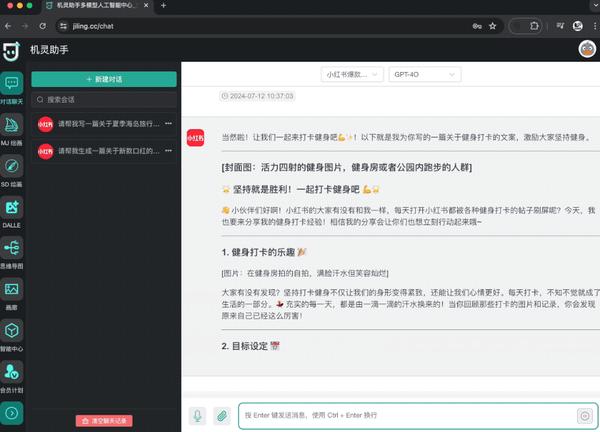Image resolution: width=600 pixels, height=432 pixels.
Task: Close the 机灵助手 browser tab
Action: click(x=146, y=5)
